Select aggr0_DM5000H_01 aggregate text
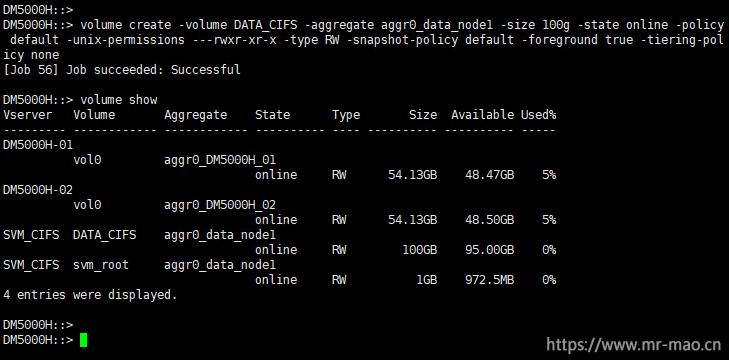The height and width of the screenshot is (360, 729). [220, 160]
